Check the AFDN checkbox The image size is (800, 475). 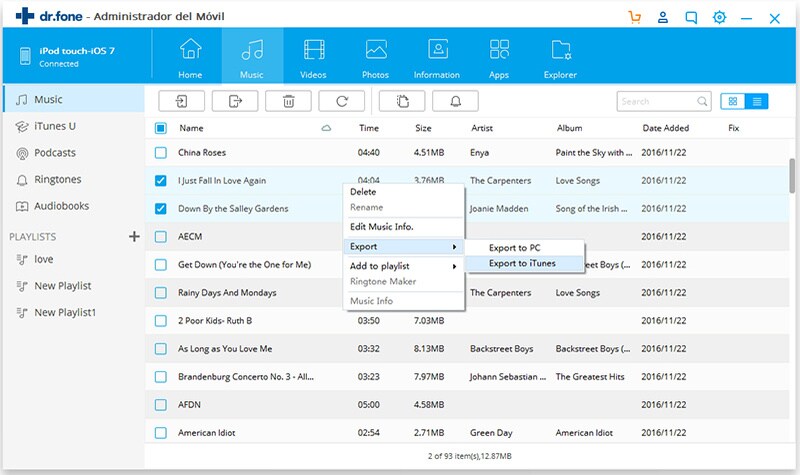pos(161,405)
